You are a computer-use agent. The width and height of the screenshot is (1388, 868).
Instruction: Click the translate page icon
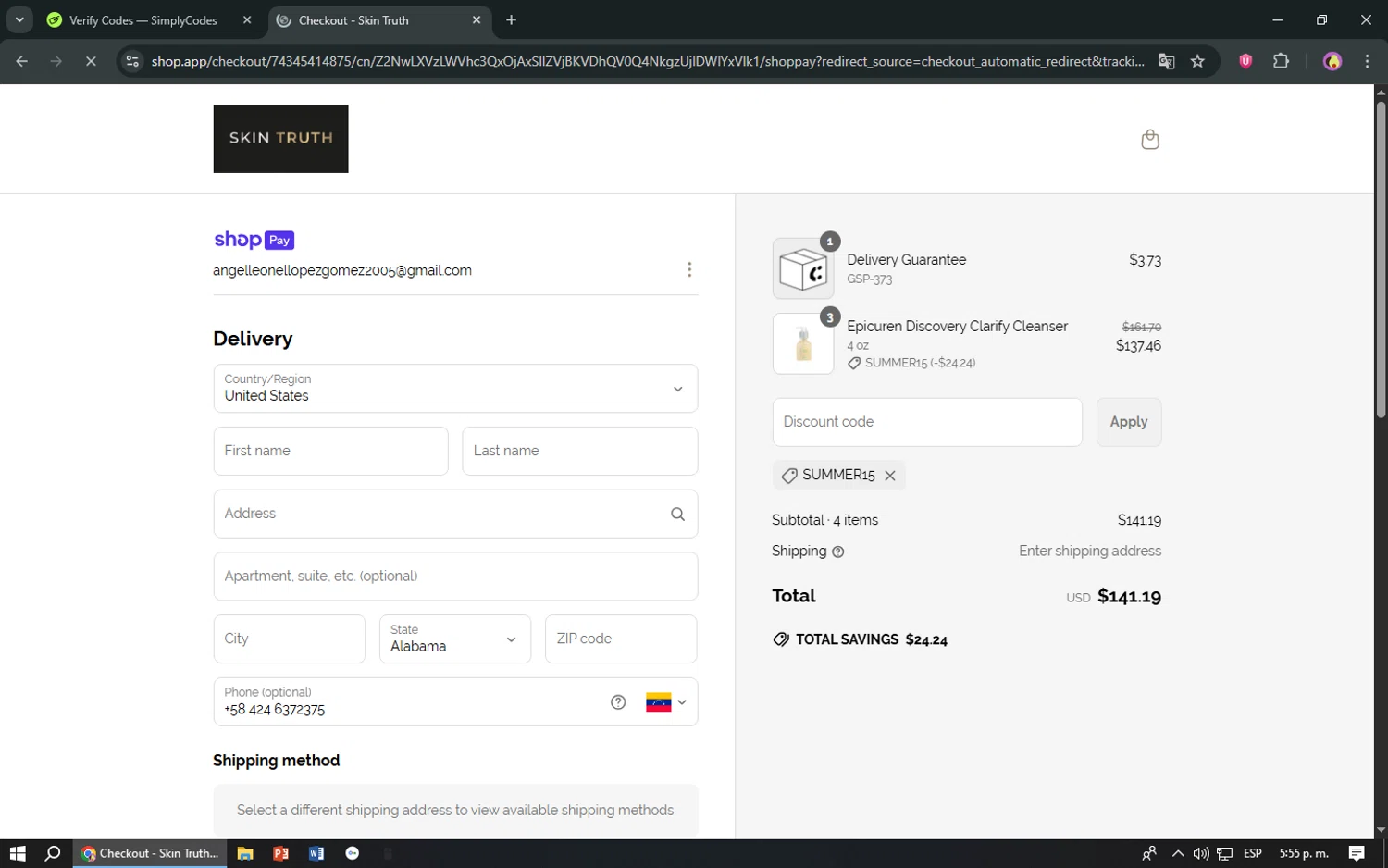(1167, 61)
